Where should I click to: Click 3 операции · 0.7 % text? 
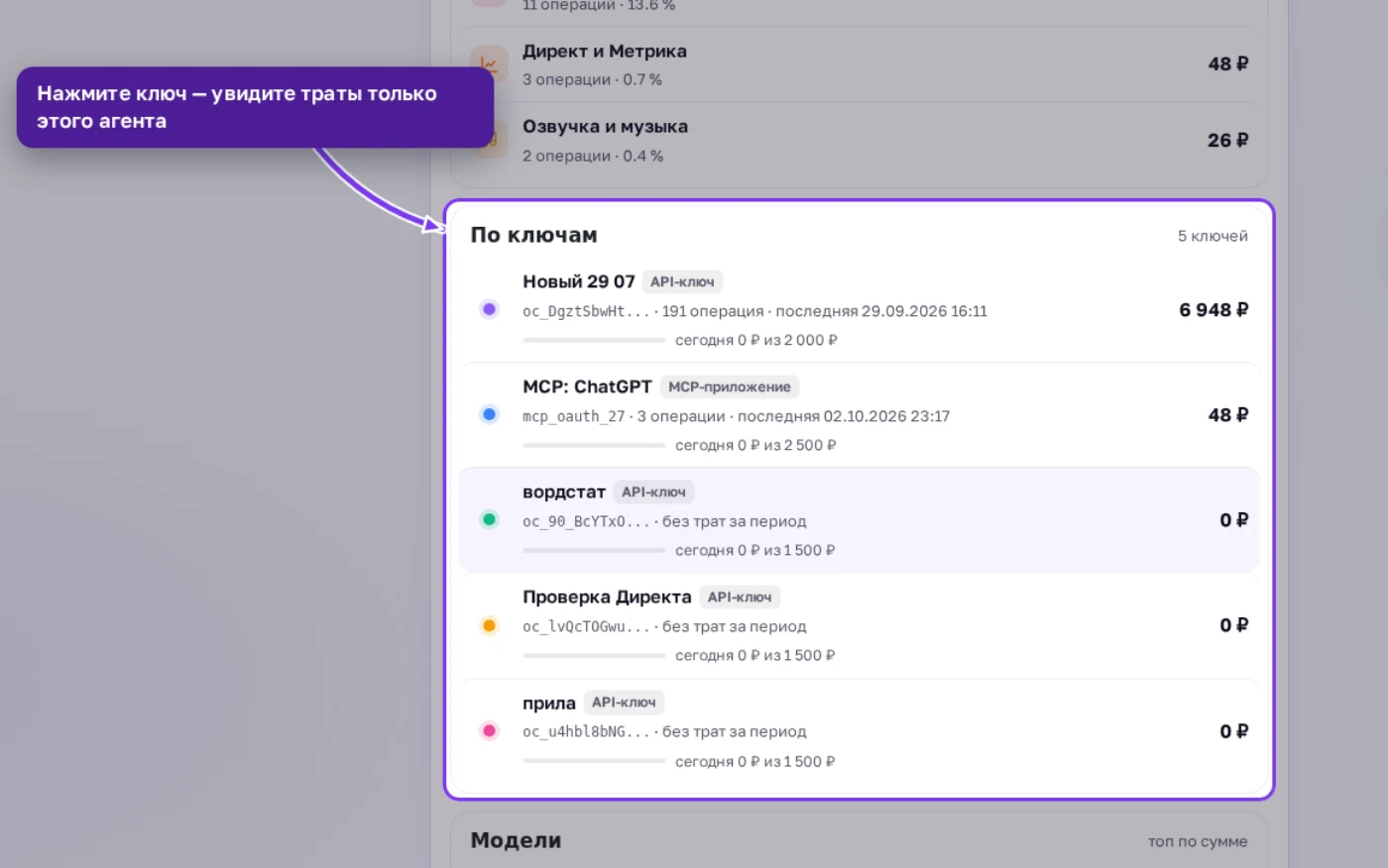tap(592, 79)
